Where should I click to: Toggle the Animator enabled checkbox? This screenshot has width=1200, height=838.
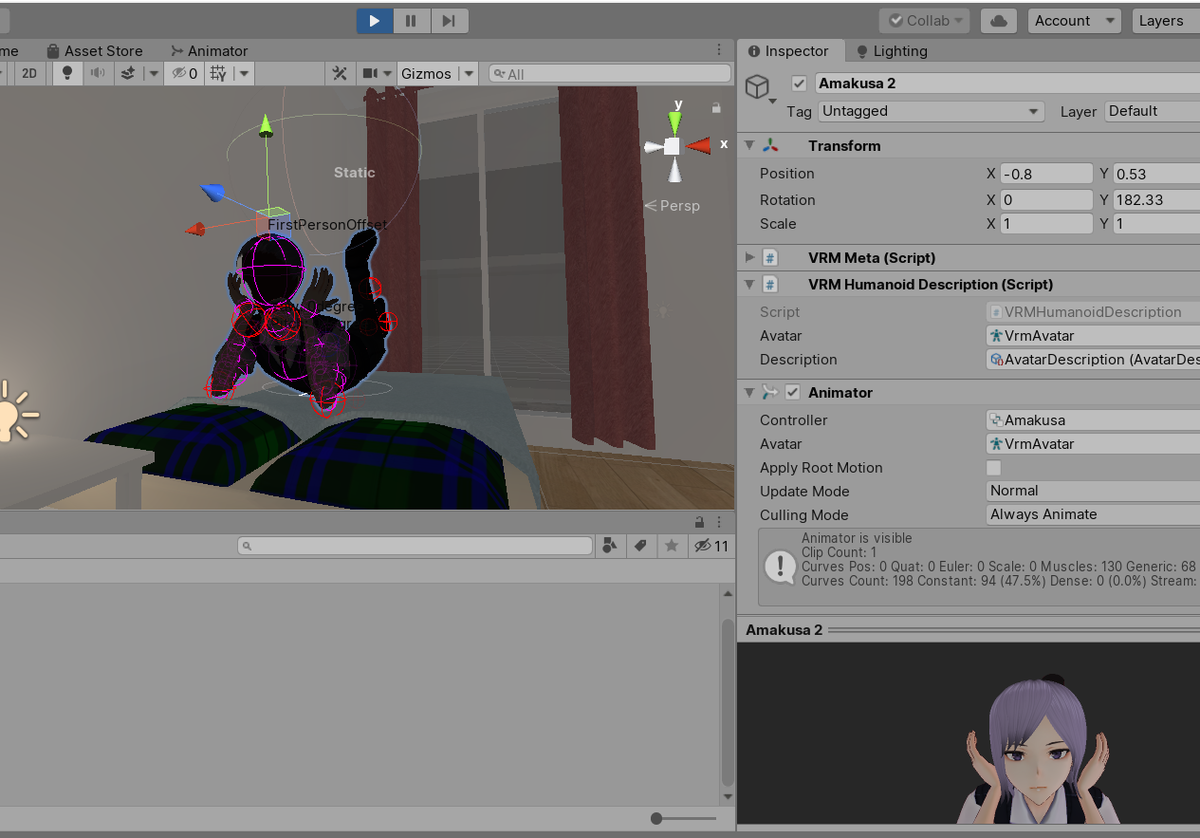pos(793,392)
